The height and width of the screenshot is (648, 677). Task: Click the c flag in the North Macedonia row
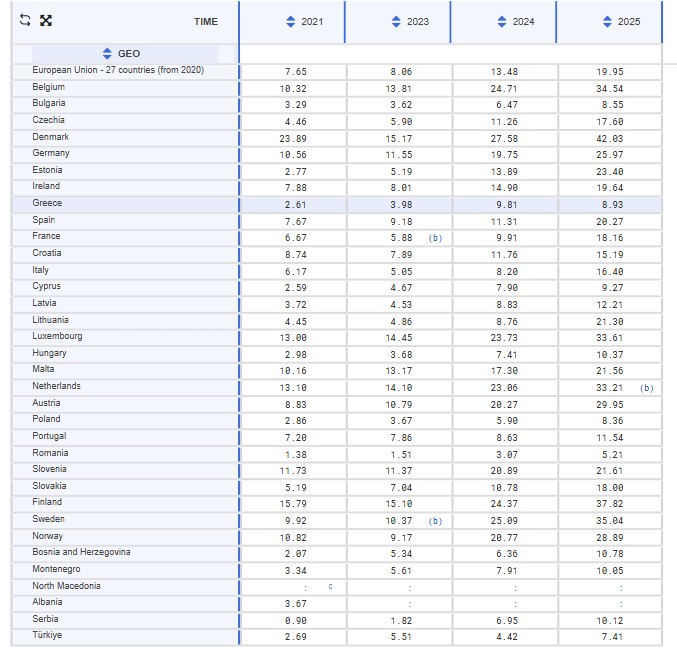[330, 587]
